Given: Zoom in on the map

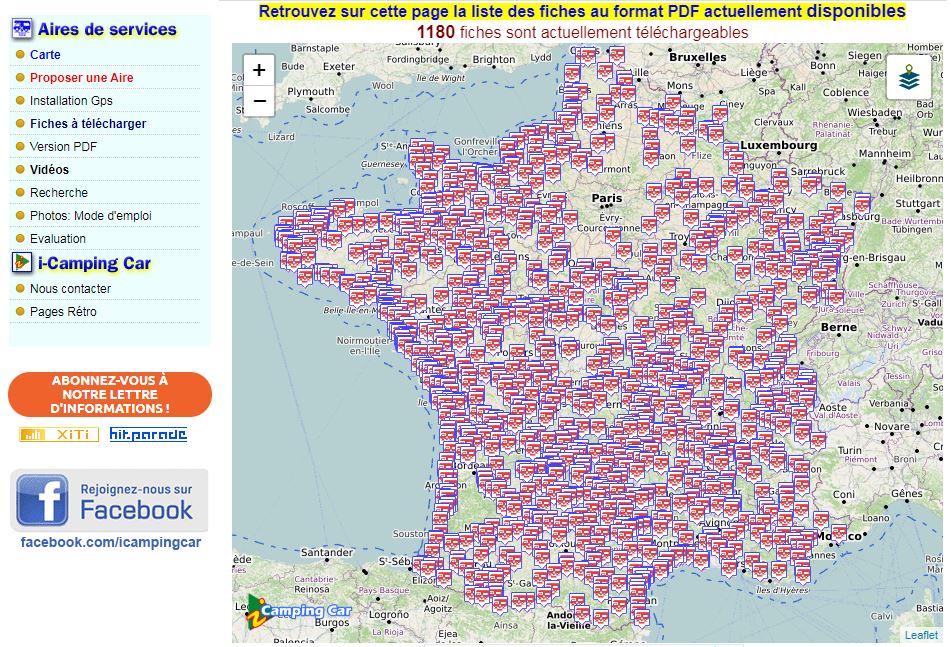Looking at the screenshot, I should [259, 70].
